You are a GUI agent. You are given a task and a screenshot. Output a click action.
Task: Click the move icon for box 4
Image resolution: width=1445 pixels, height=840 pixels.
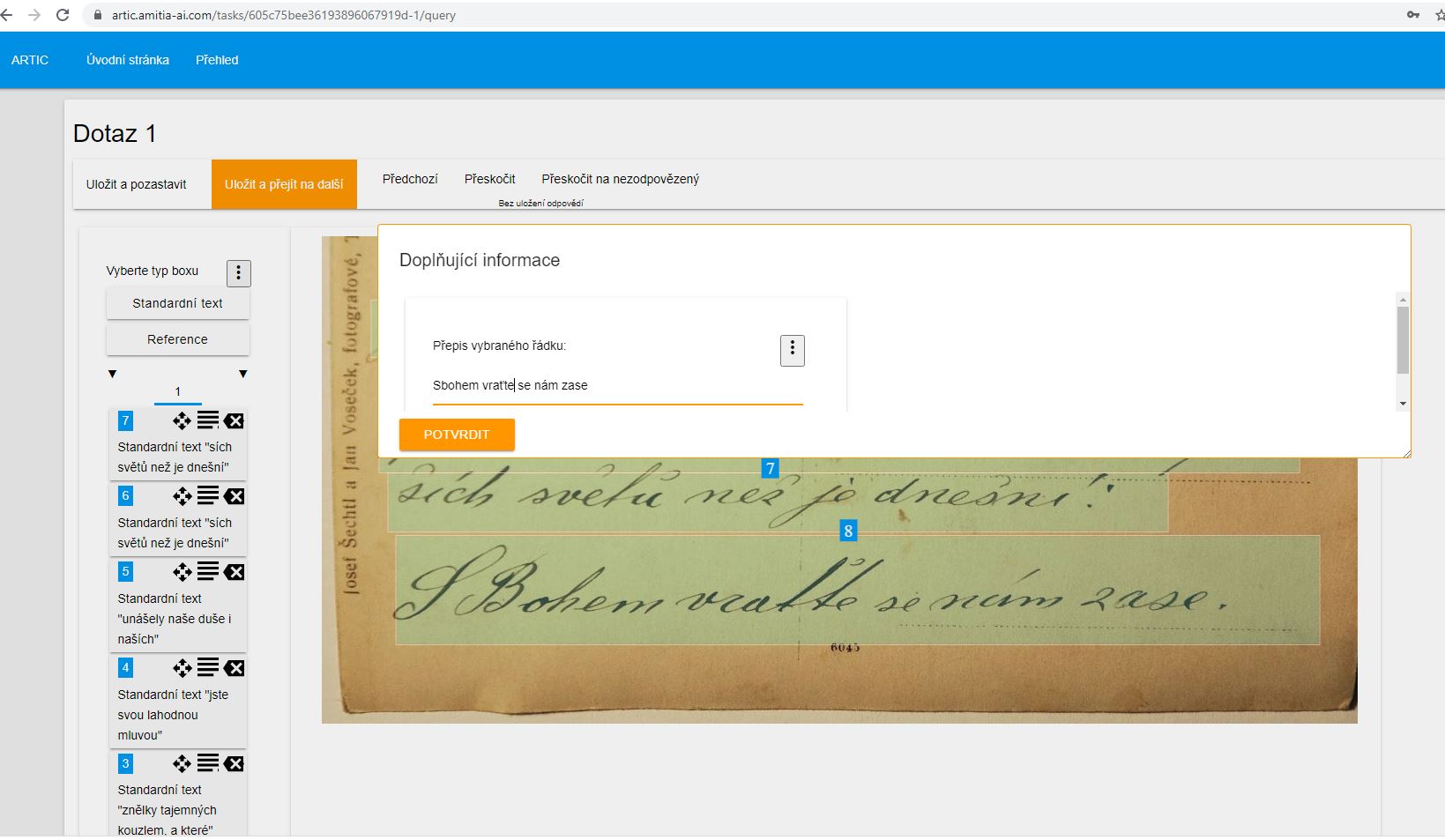[x=182, y=668]
